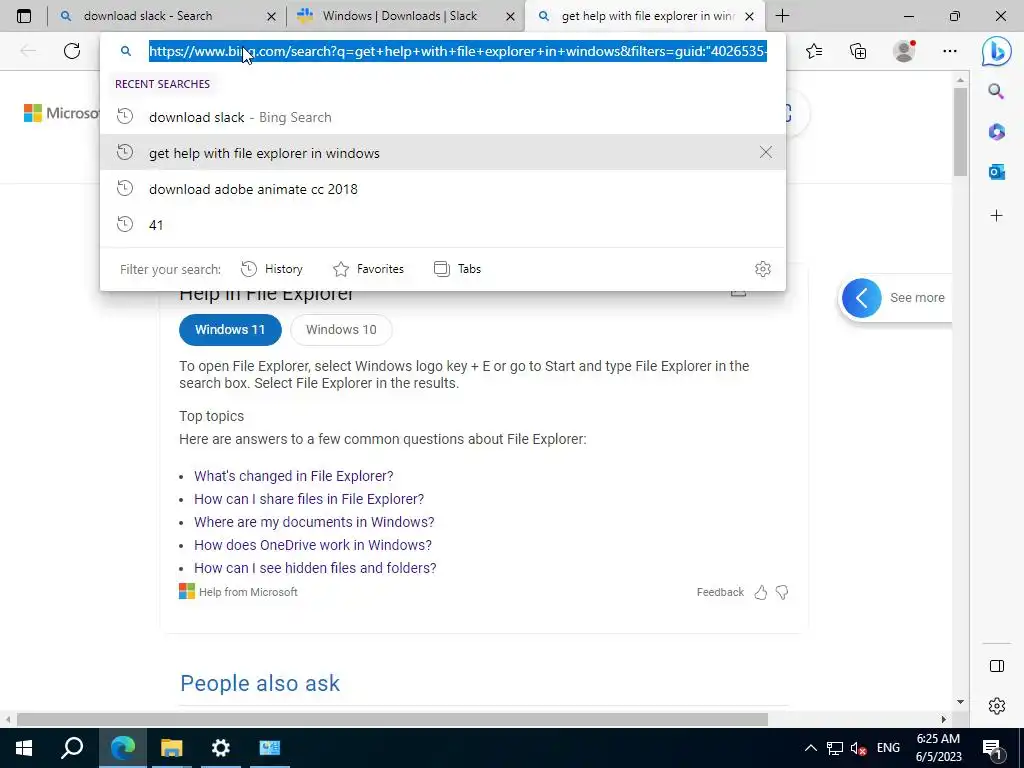Screen dimensions: 1024x768
Task: Open 'How does OneDrive work in Windows?' link
Action: [x=313, y=545]
